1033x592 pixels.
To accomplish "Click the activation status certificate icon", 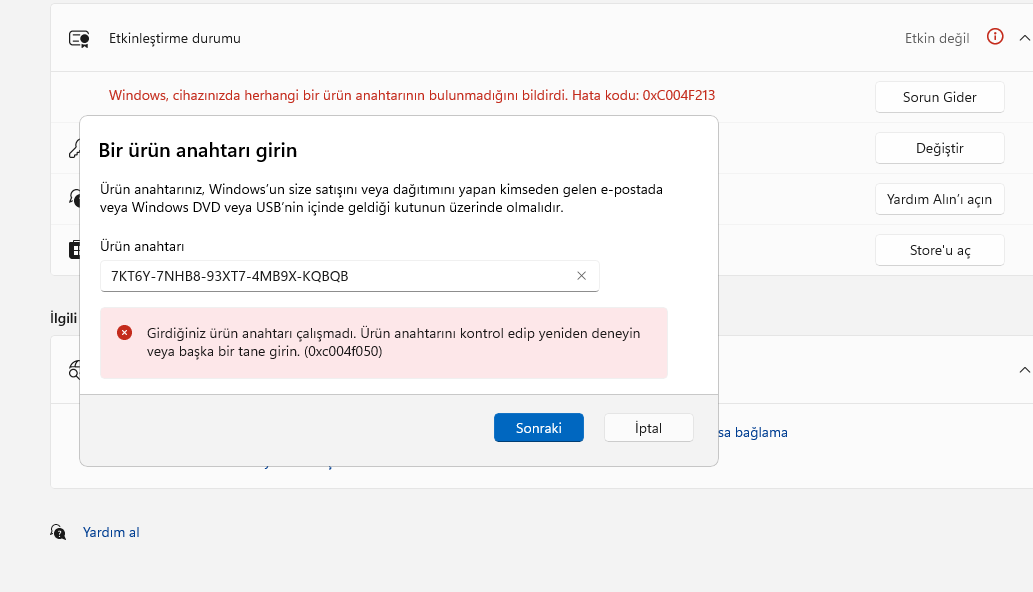I will [79, 39].
